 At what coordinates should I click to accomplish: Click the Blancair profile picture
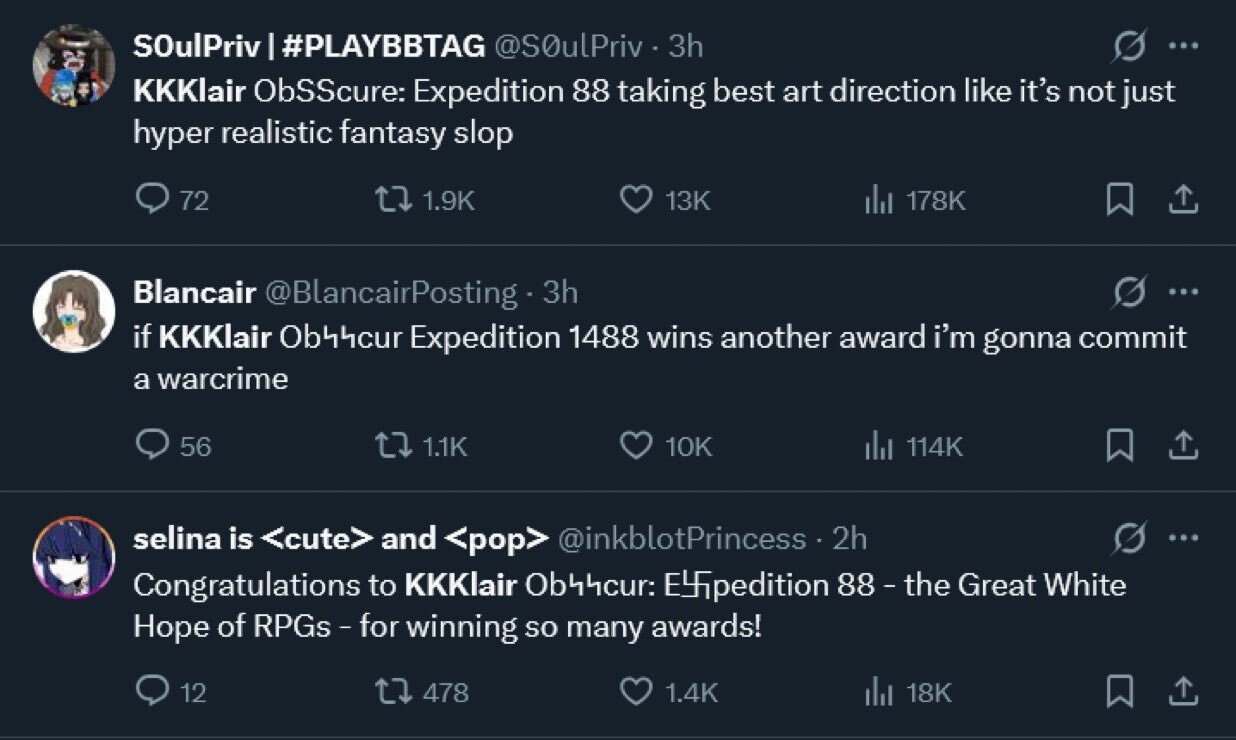pos(74,311)
